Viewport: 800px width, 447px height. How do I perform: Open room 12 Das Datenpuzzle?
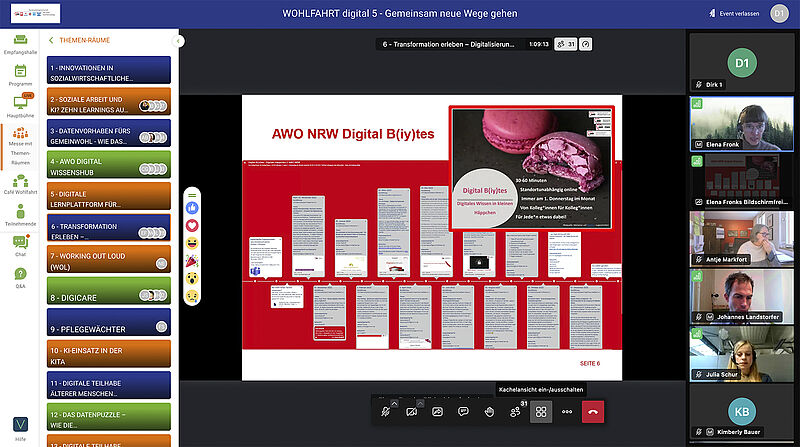(x=109, y=417)
